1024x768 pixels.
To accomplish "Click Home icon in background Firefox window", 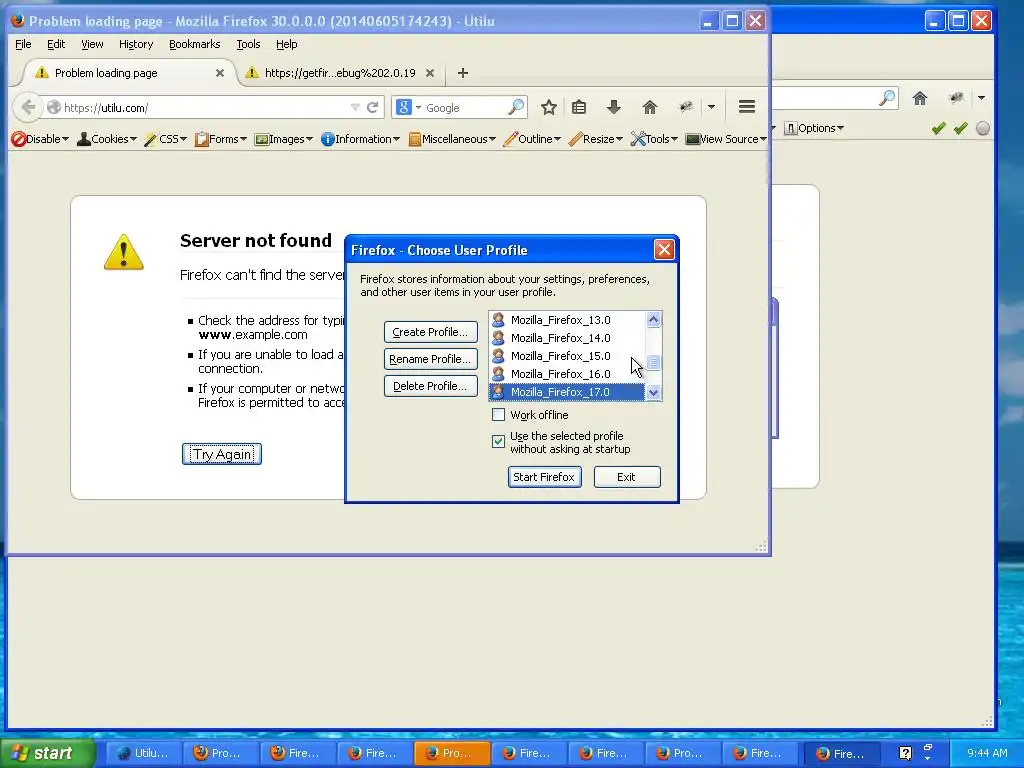I will click(920, 98).
